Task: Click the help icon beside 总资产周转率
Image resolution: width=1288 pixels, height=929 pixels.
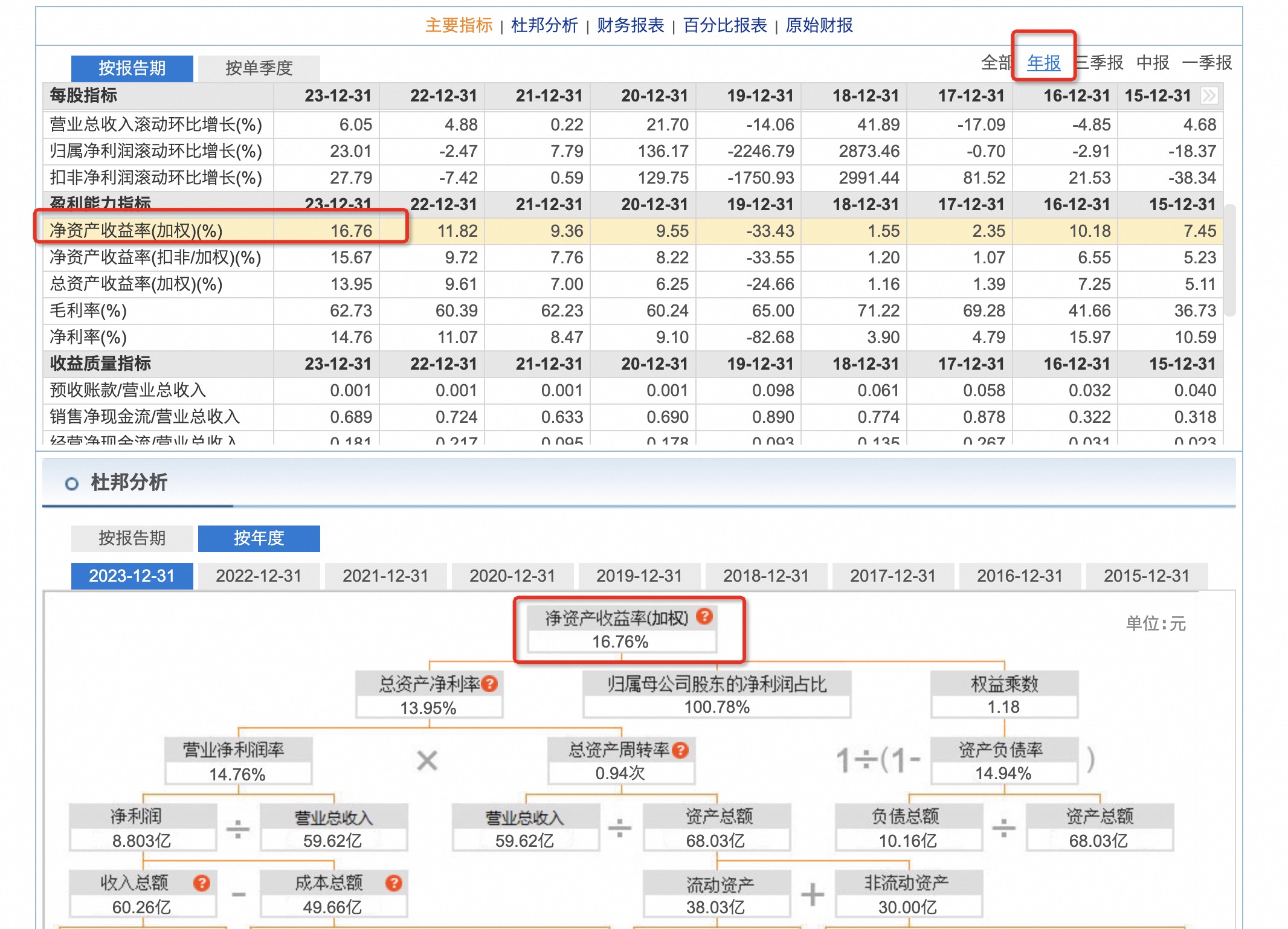Action: coord(680,750)
